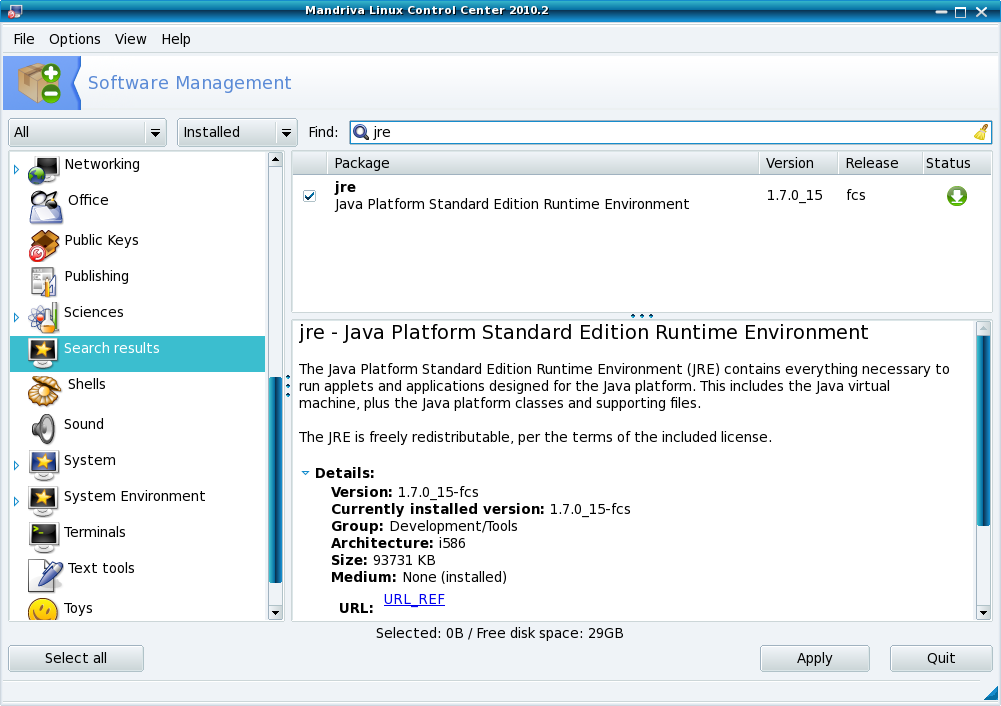This screenshot has width=1001, height=706.
Task: Select the Public Keys category icon
Action: click(44, 245)
